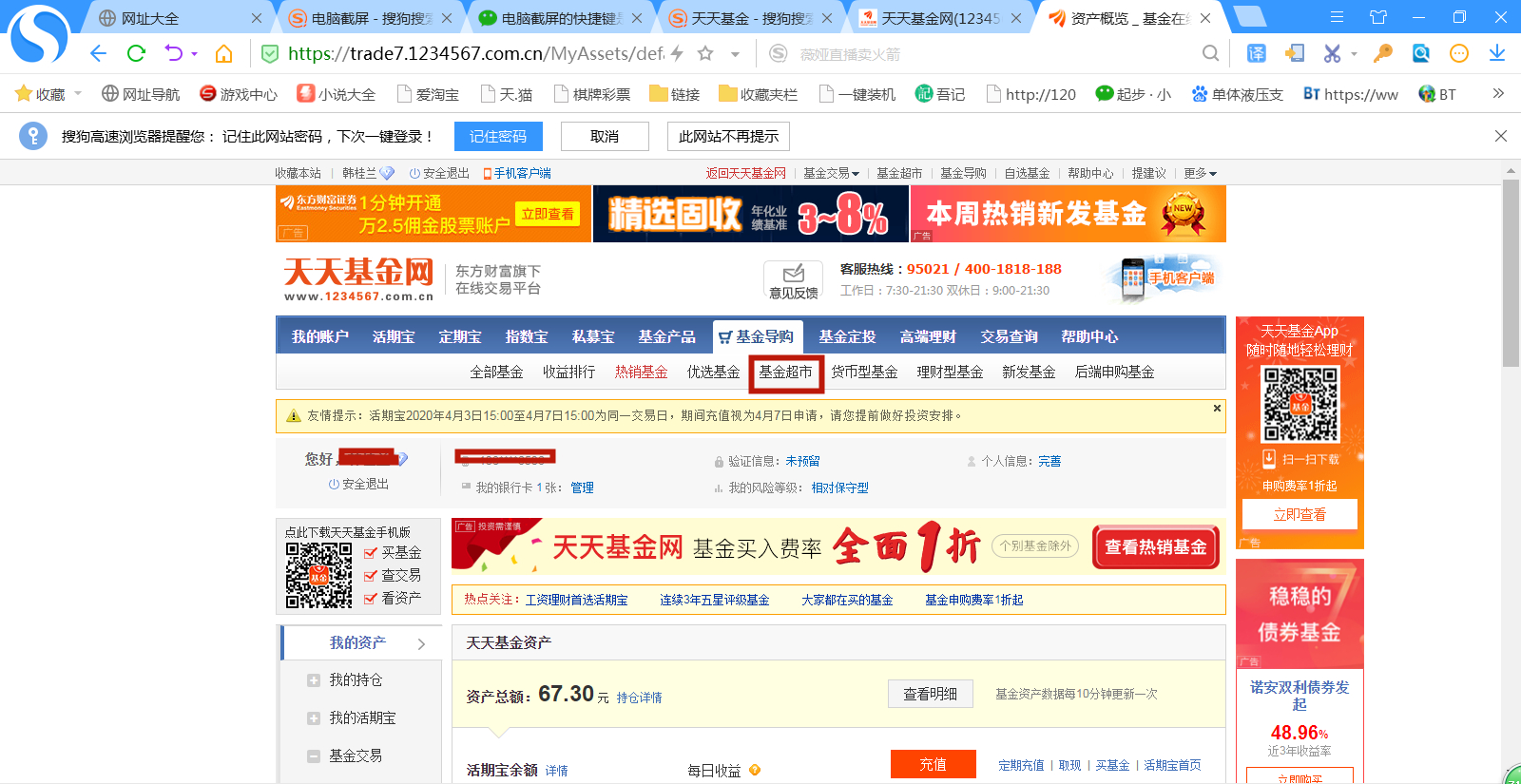Open browser main menu icon
This screenshot has width=1521, height=784.
click(1337, 17)
